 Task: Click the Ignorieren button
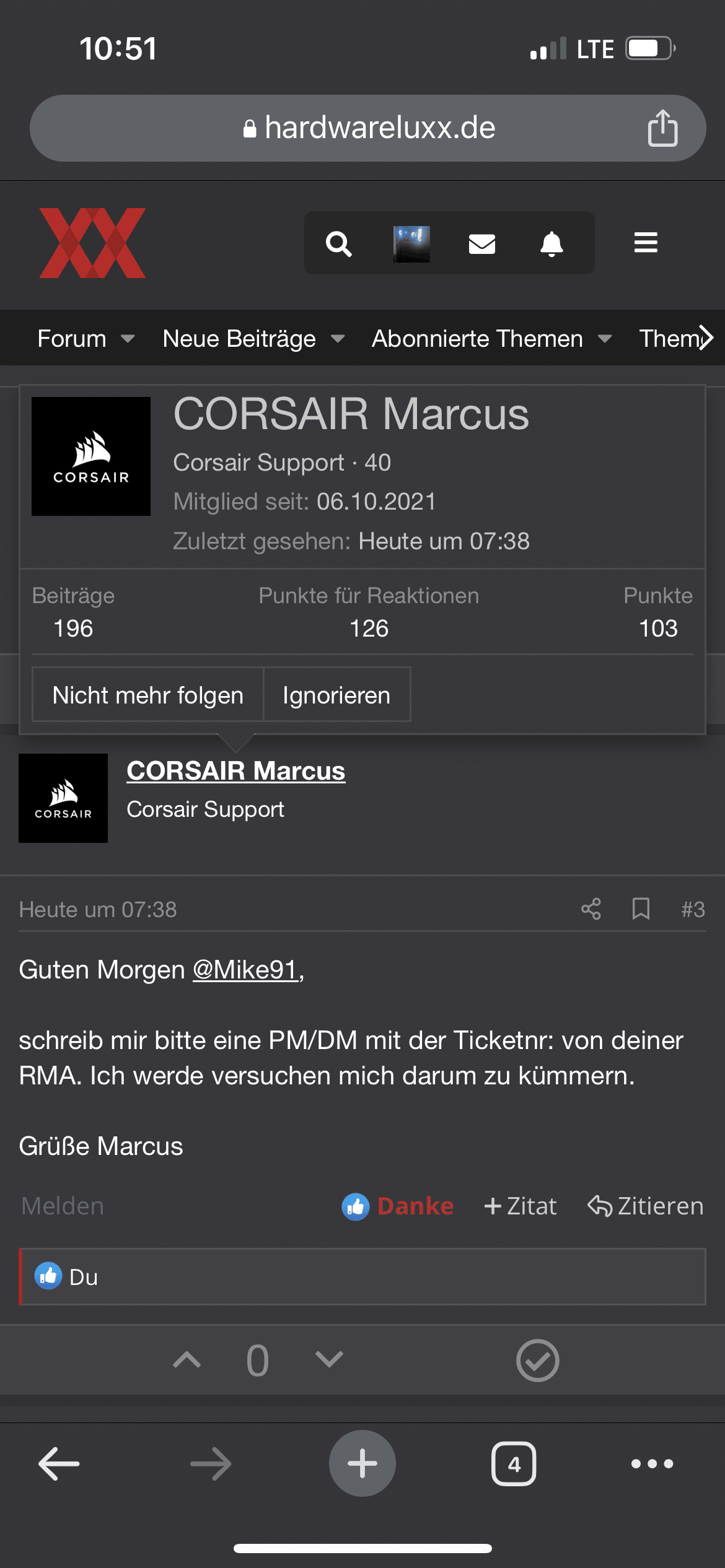tap(336, 695)
